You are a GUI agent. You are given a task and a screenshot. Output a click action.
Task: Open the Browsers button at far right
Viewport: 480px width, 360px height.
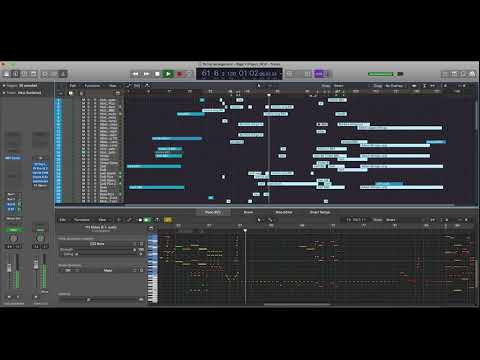[472, 74]
